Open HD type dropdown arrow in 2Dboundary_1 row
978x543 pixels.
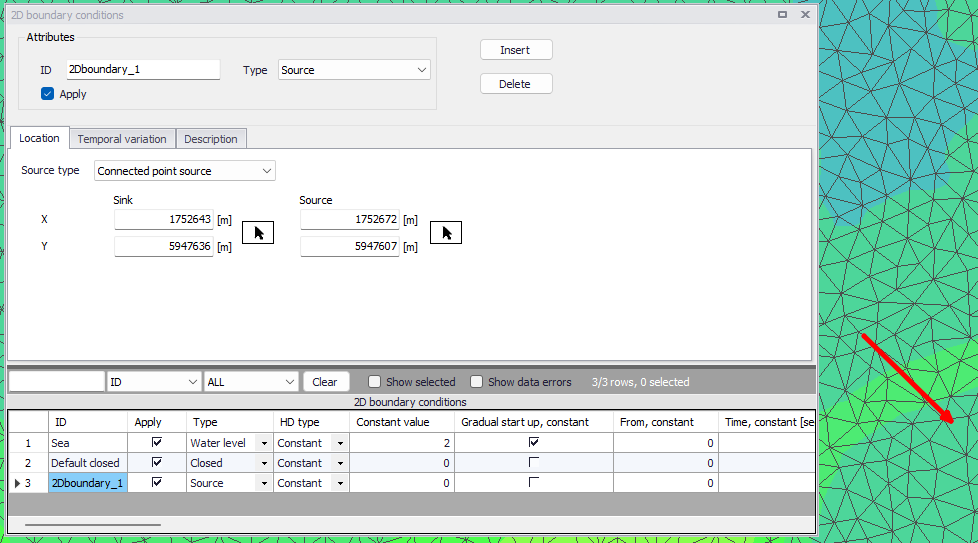click(340, 483)
